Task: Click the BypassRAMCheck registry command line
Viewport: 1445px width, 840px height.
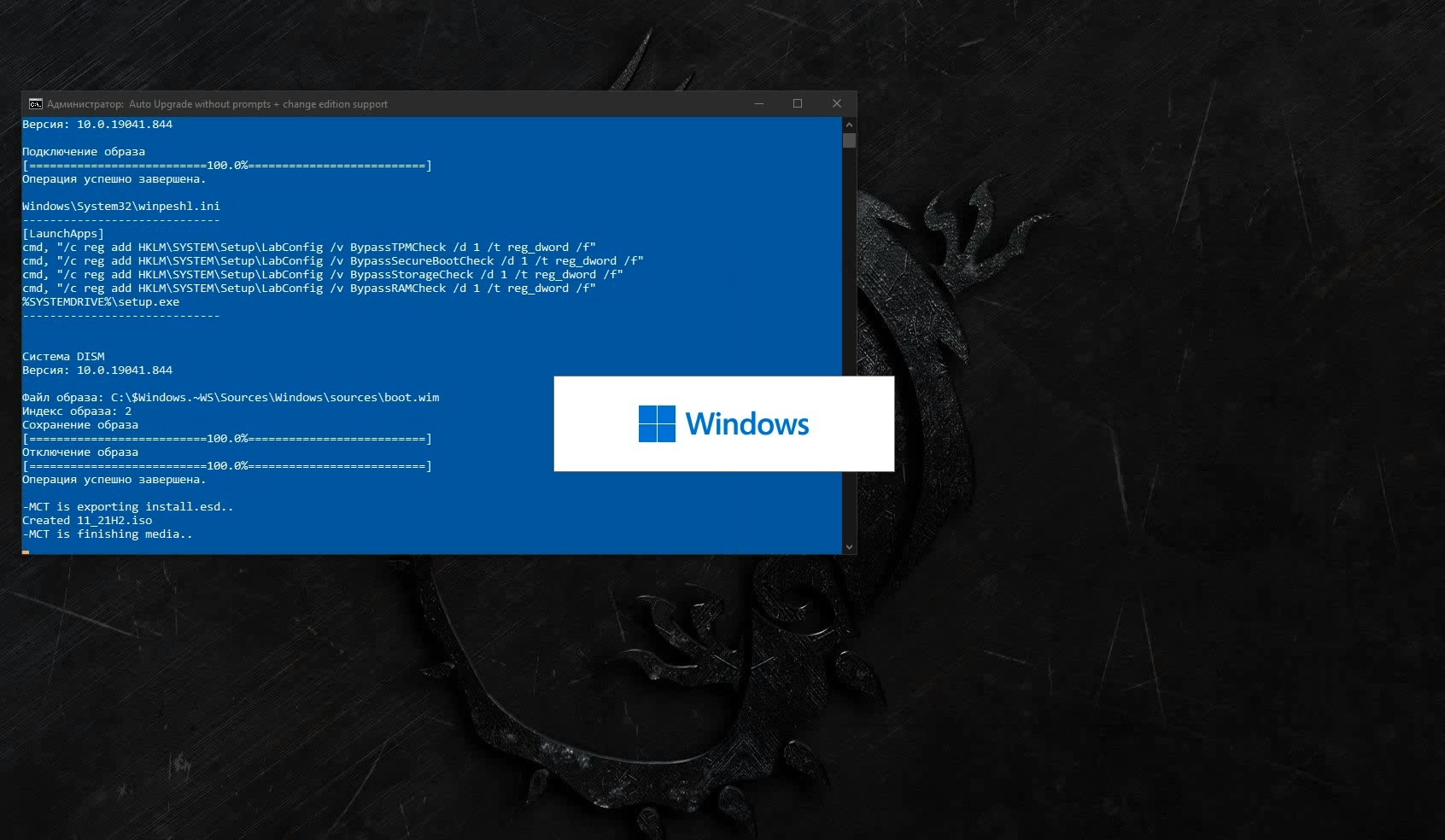Action: (309, 289)
